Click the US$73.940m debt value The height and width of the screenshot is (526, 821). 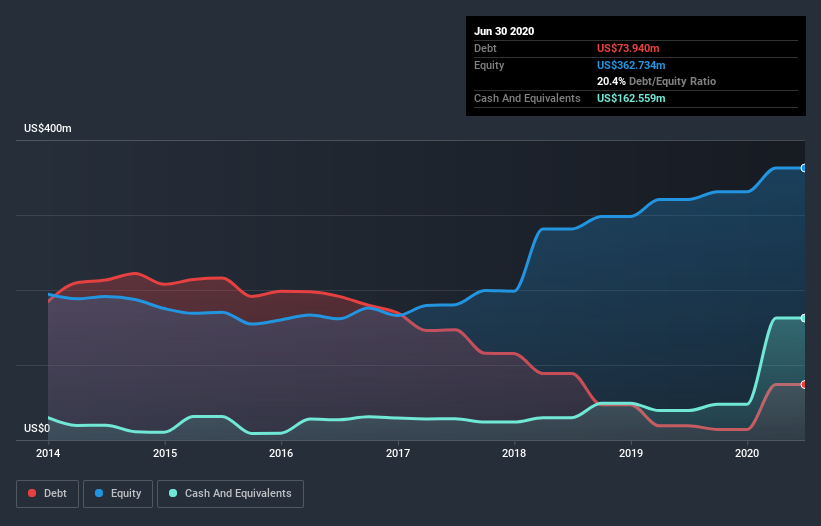tap(628, 48)
